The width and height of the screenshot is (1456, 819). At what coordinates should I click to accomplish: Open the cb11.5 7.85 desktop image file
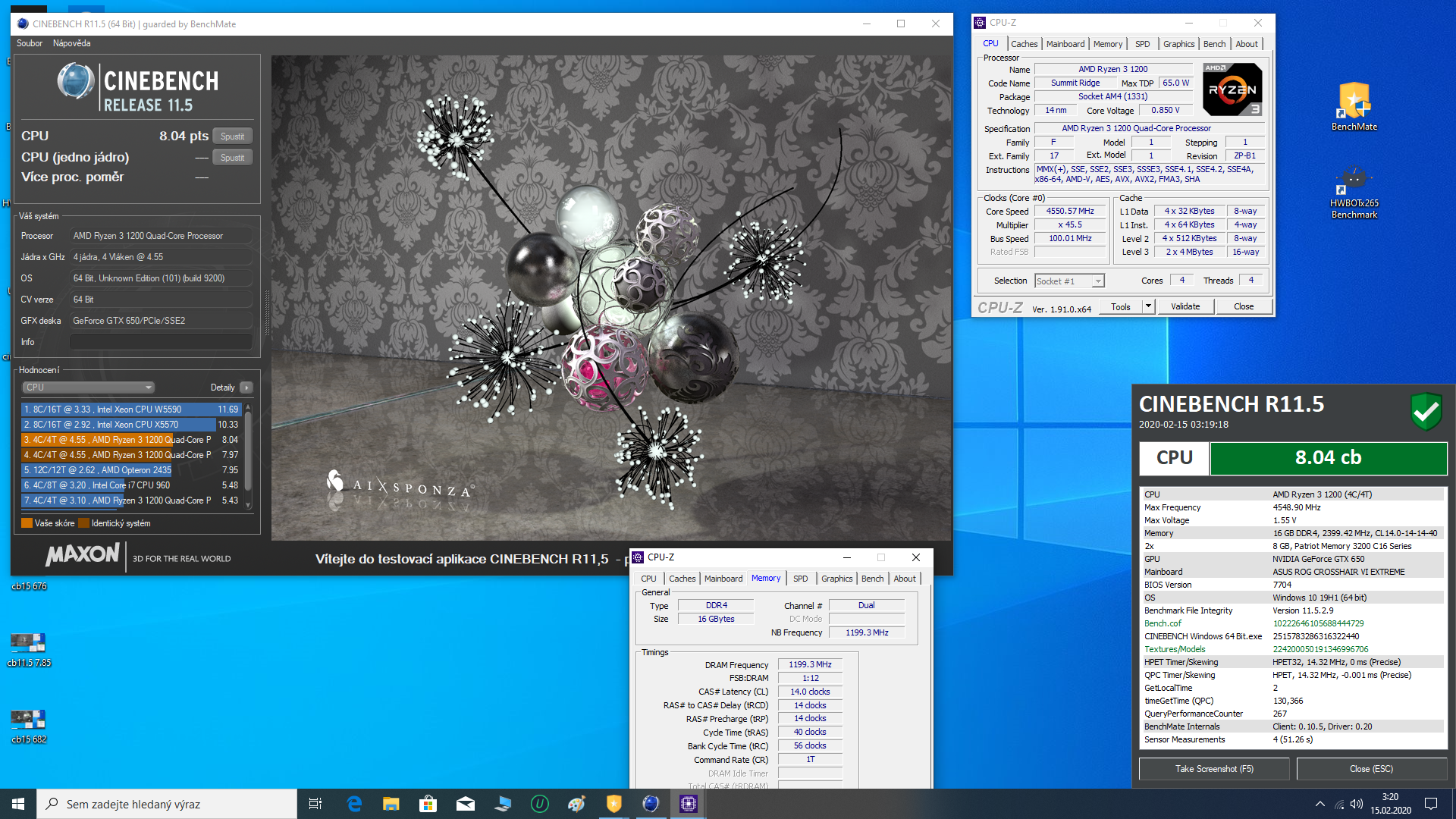pyautogui.click(x=29, y=649)
